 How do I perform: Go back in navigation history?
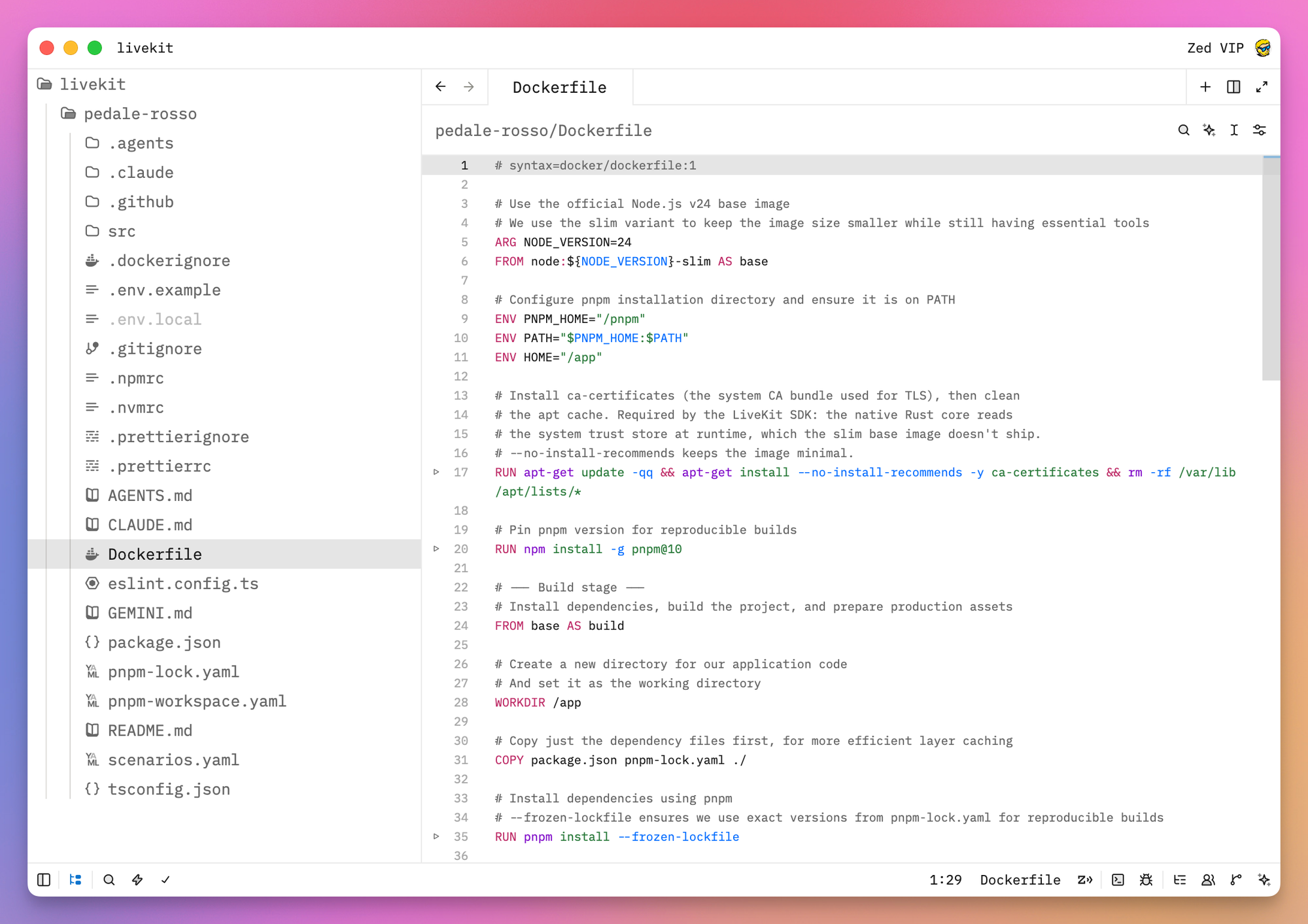click(440, 87)
